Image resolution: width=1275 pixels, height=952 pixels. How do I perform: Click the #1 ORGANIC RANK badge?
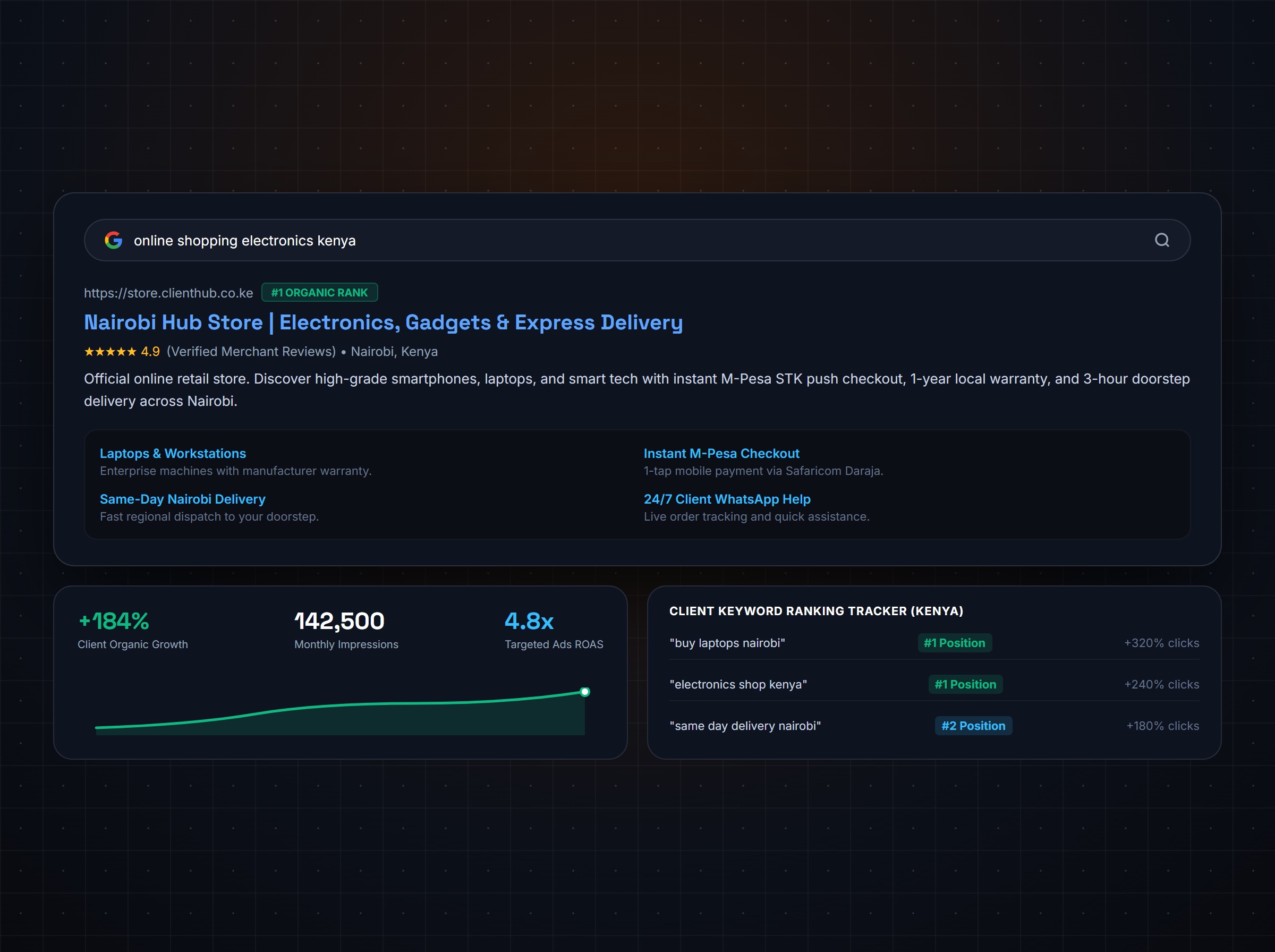pos(320,292)
